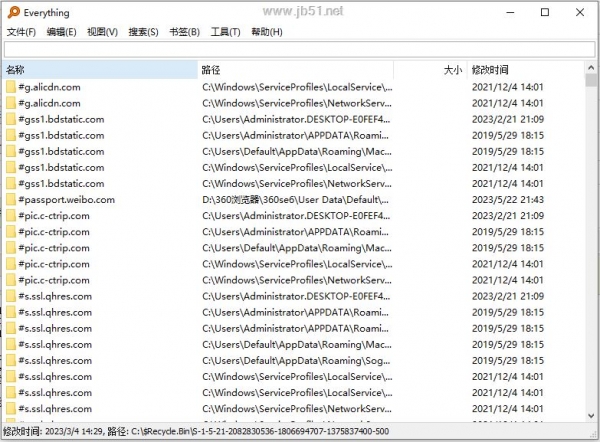Open the 工具(T) menu

tap(225, 32)
